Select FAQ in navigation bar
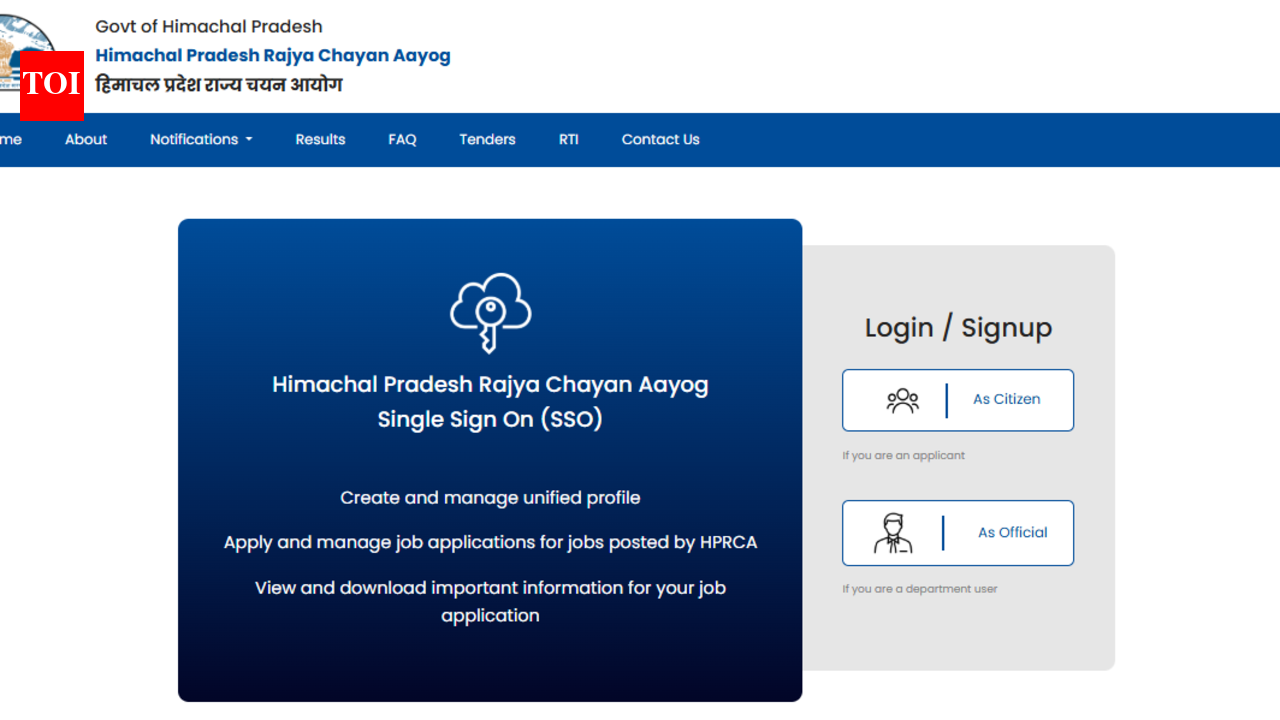1280x720 pixels. (402, 140)
